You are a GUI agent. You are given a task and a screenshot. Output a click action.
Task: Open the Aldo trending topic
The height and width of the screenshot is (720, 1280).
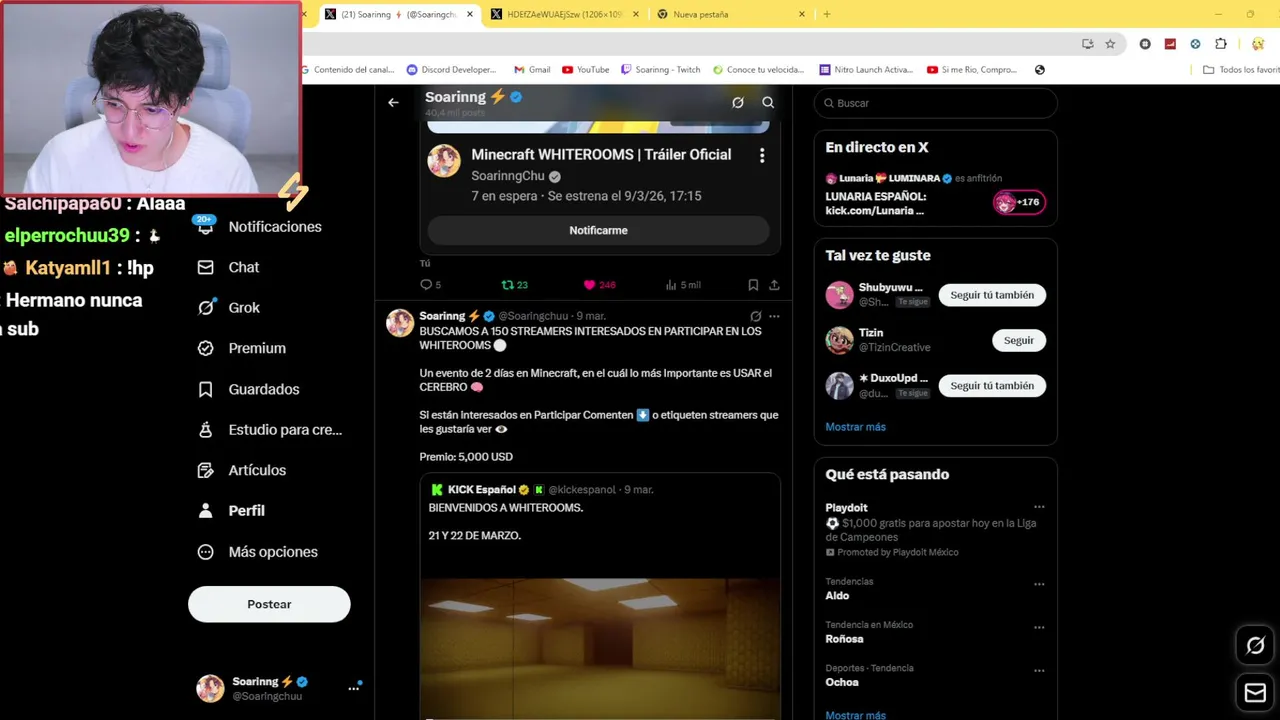(837, 596)
